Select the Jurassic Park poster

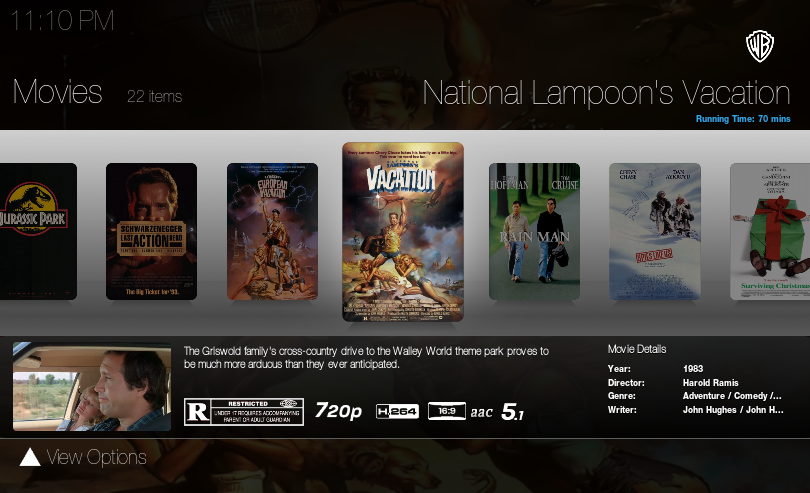tap(38, 232)
